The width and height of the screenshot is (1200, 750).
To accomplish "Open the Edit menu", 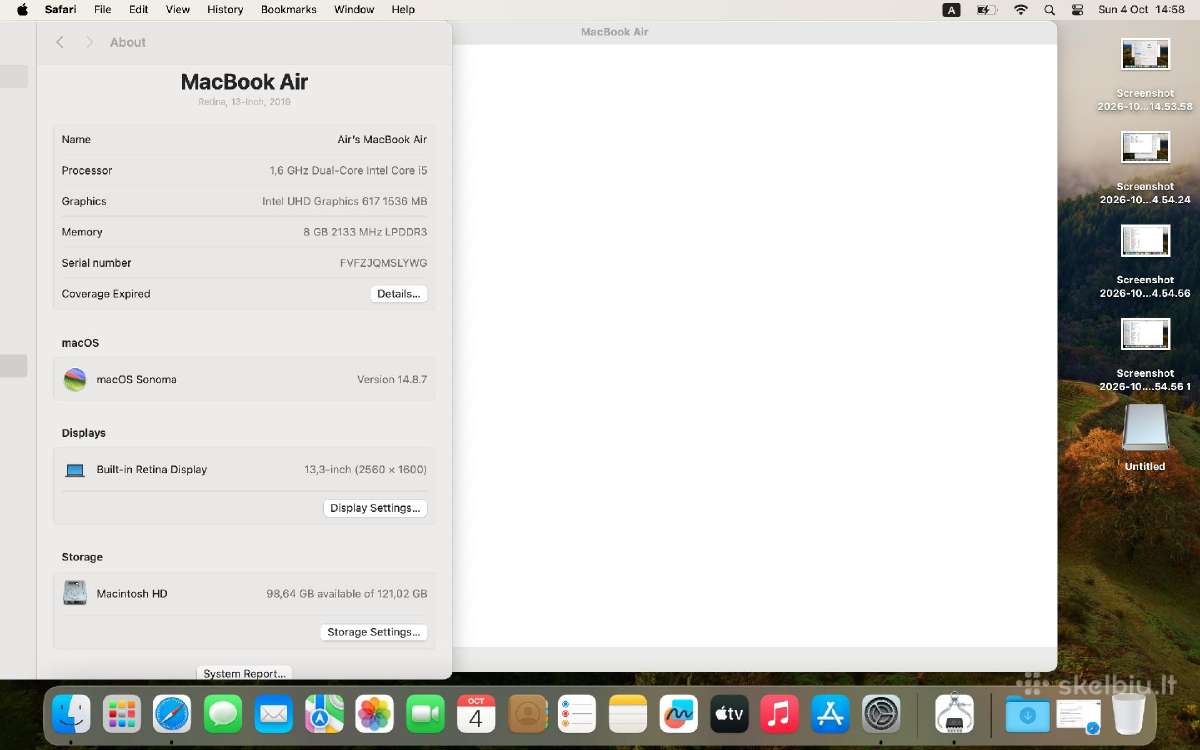I will point(139,9).
